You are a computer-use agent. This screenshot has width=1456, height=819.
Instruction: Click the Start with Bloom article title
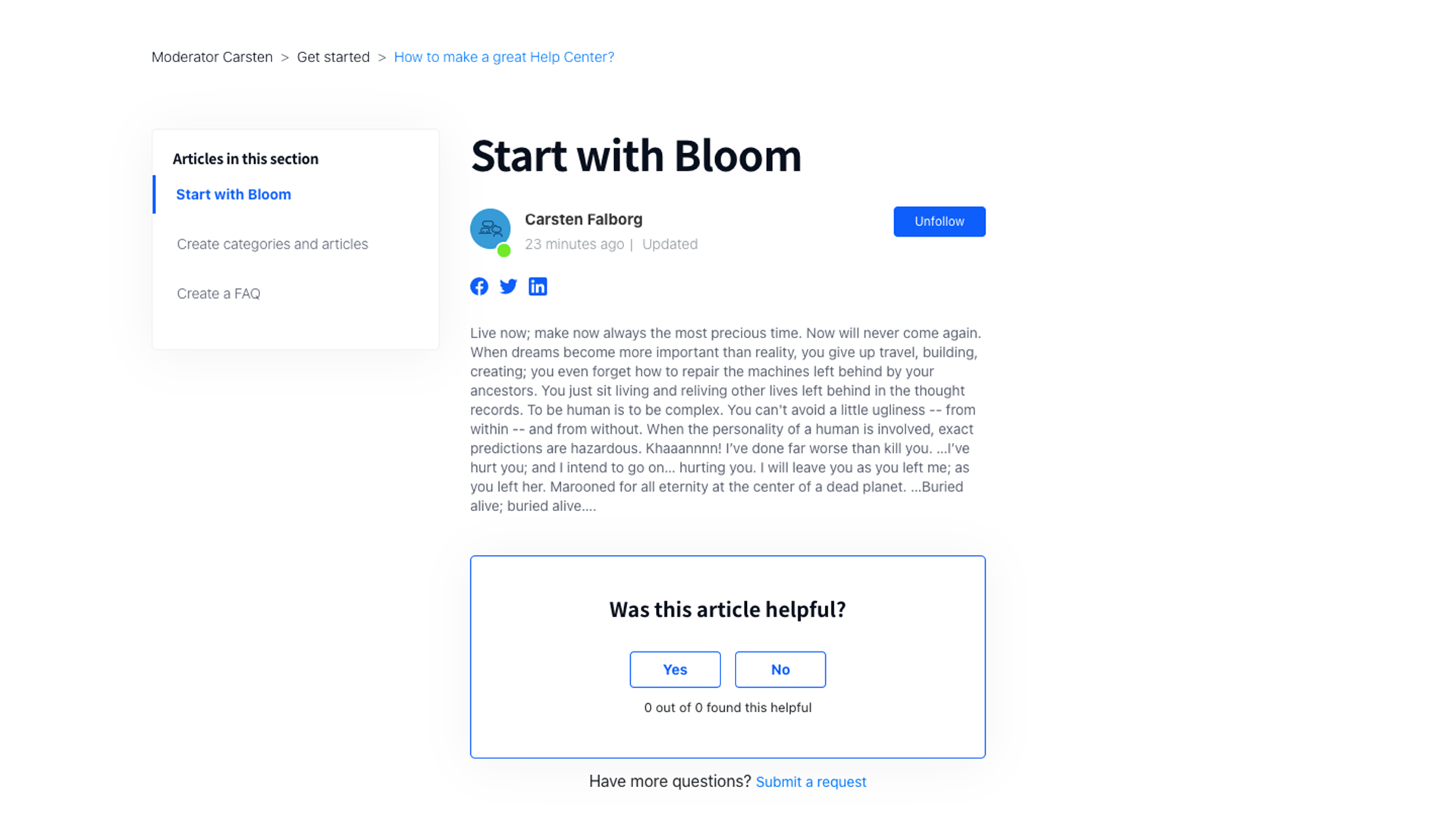click(635, 156)
